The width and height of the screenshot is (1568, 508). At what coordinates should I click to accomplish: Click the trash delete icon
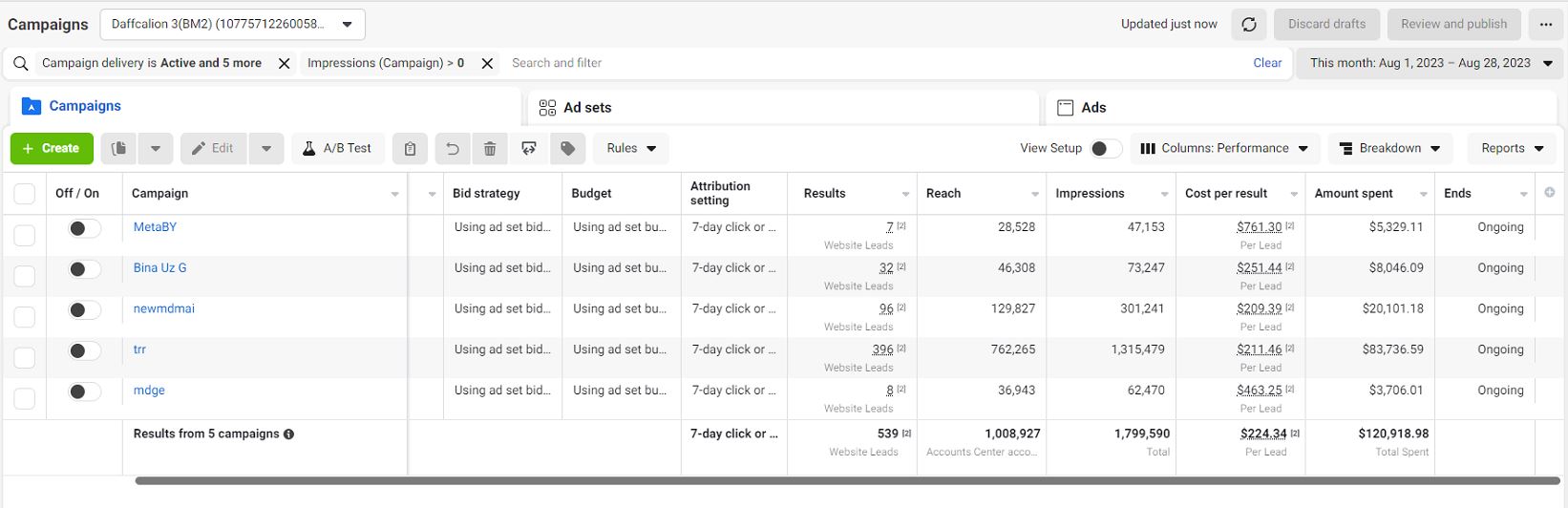490,149
